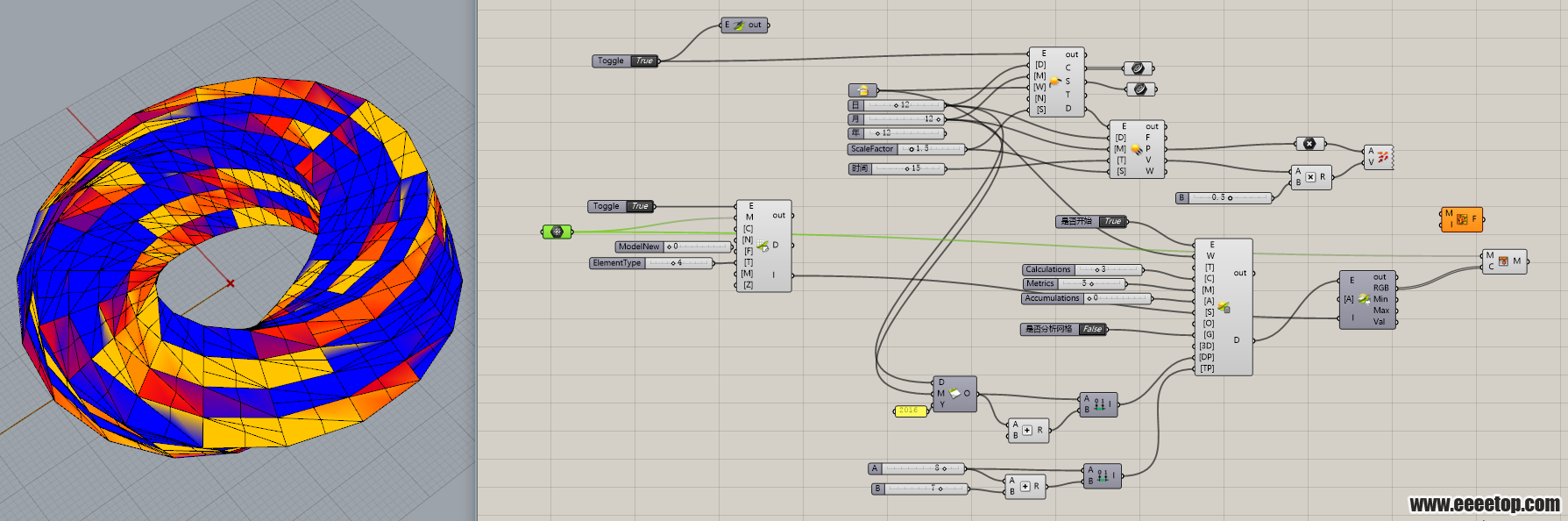Click the gradient component with RGB, Min, Max outputs
The image size is (1568, 521).
[1367, 300]
